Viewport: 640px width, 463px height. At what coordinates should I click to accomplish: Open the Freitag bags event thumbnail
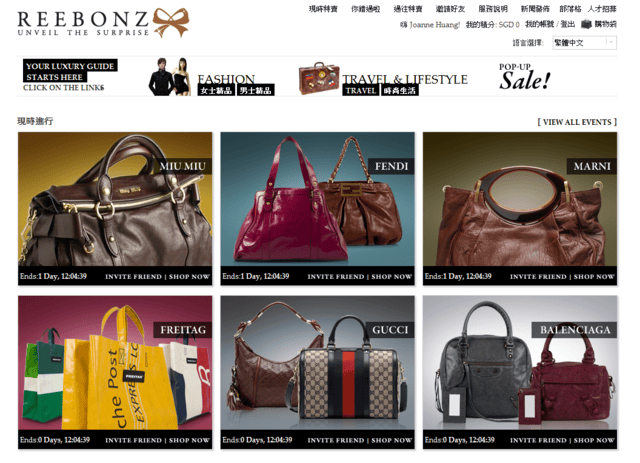[115, 363]
